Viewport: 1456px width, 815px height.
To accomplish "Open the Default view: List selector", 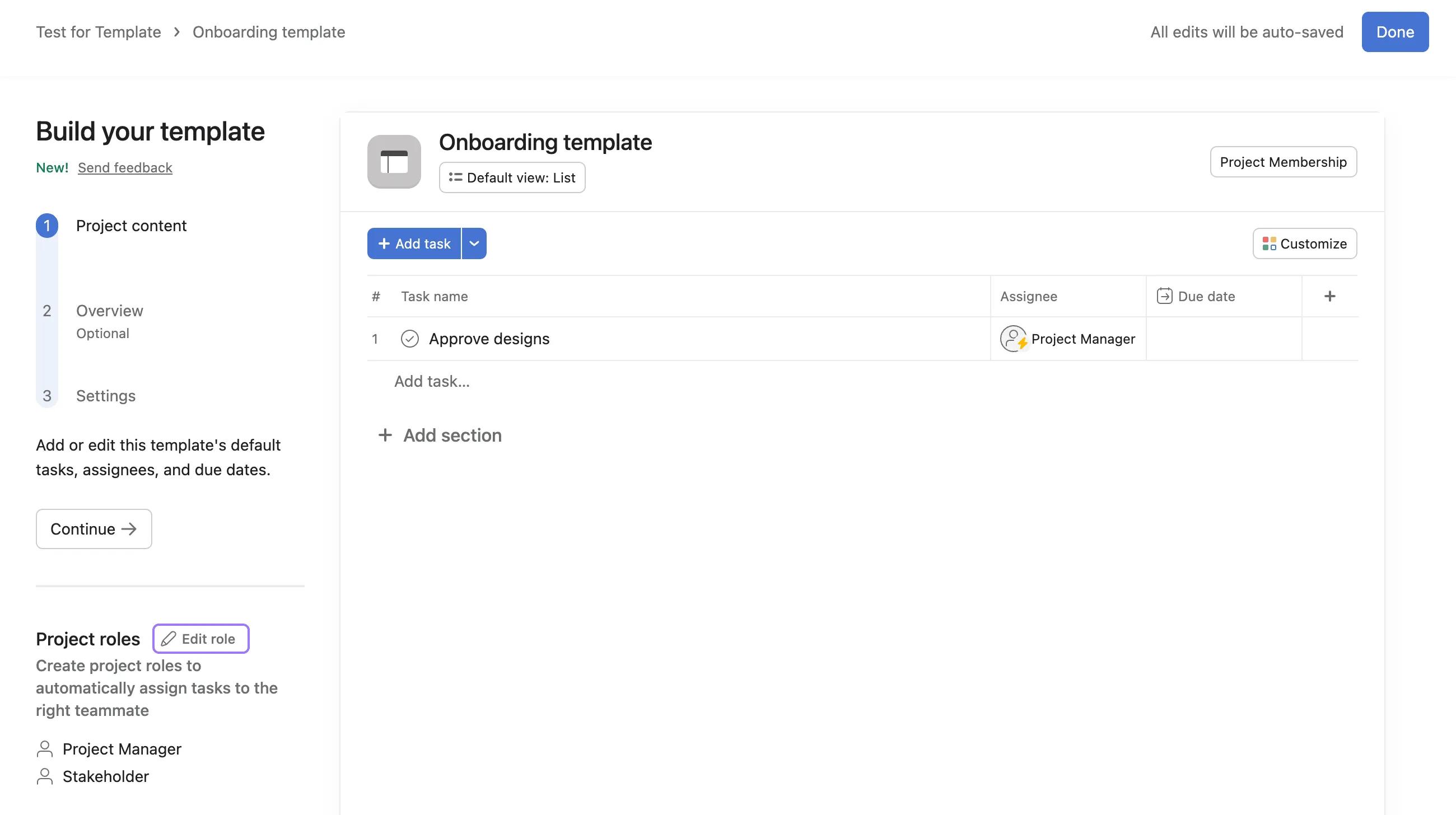I will pos(511,177).
